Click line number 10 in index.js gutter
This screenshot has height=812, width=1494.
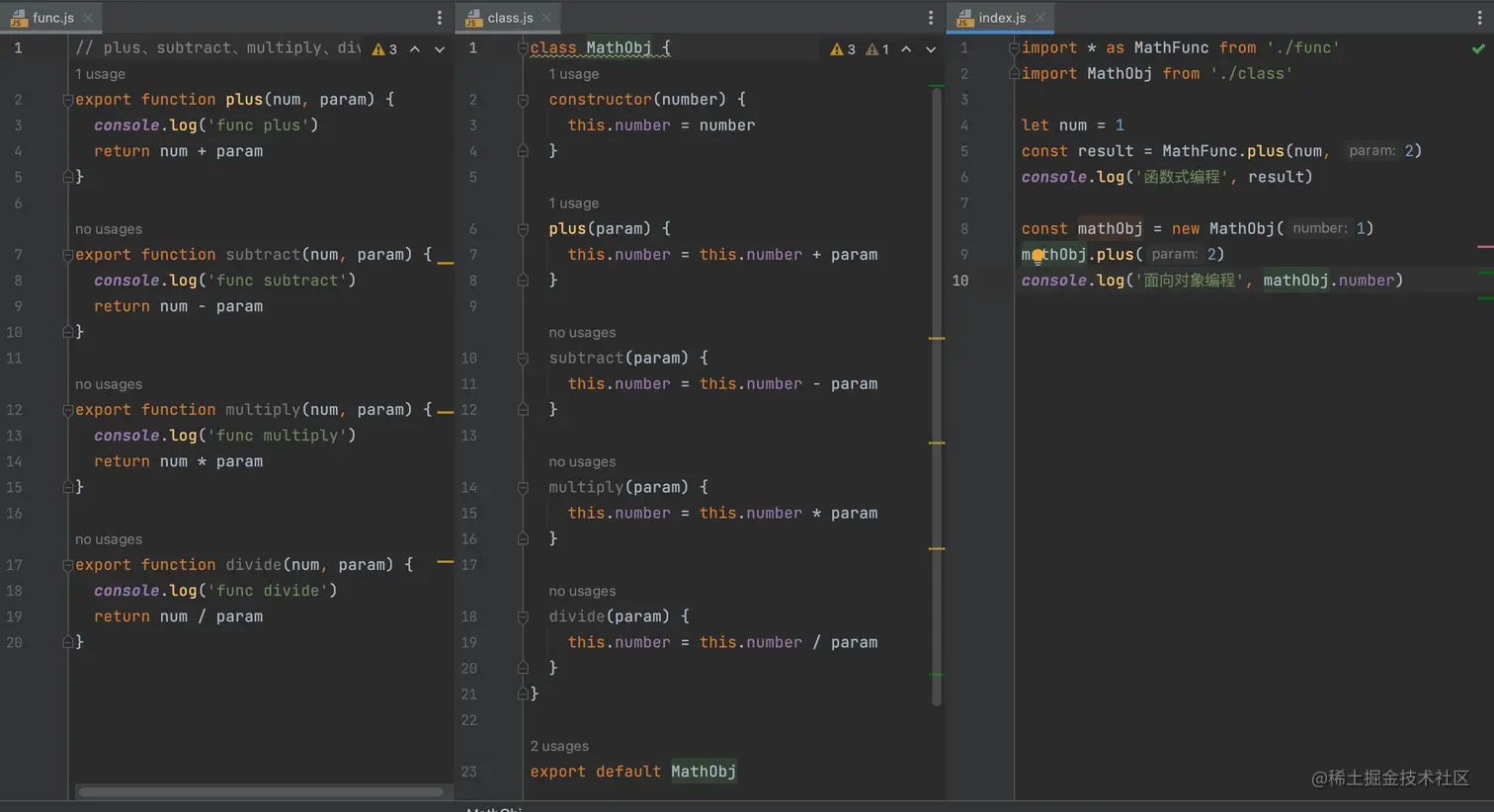click(x=960, y=281)
